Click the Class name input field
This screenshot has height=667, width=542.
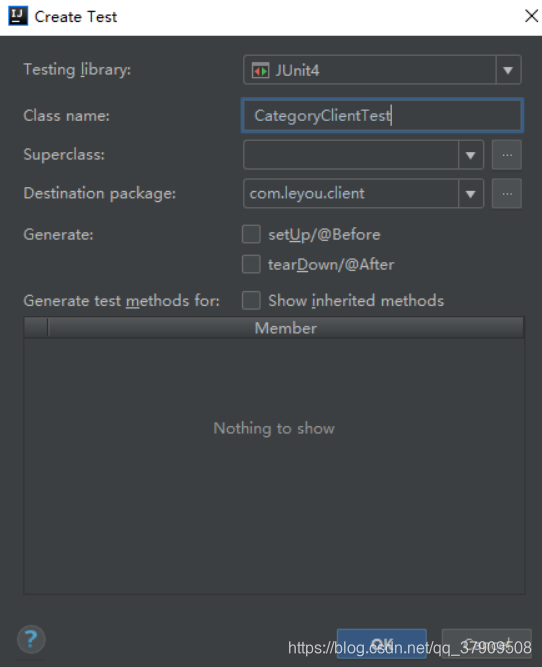pos(382,115)
